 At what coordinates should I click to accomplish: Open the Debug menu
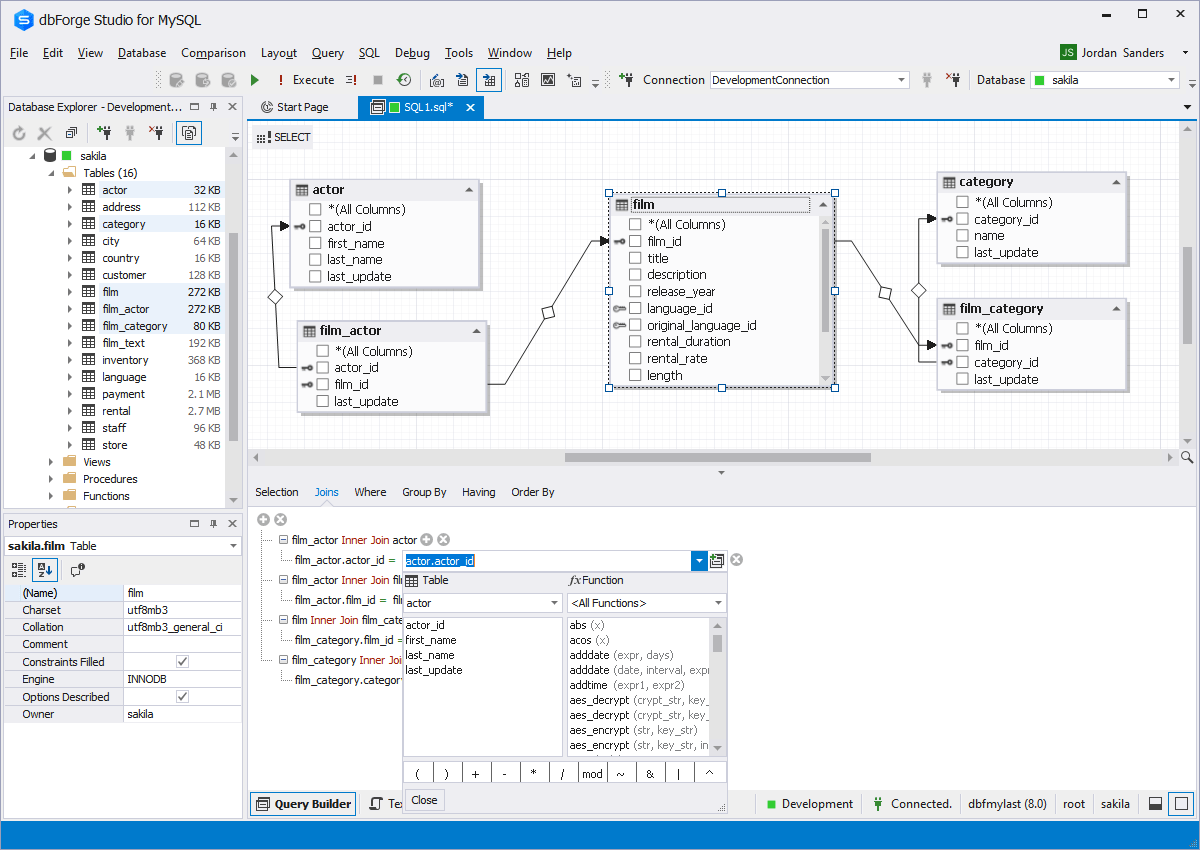pyautogui.click(x=412, y=53)
